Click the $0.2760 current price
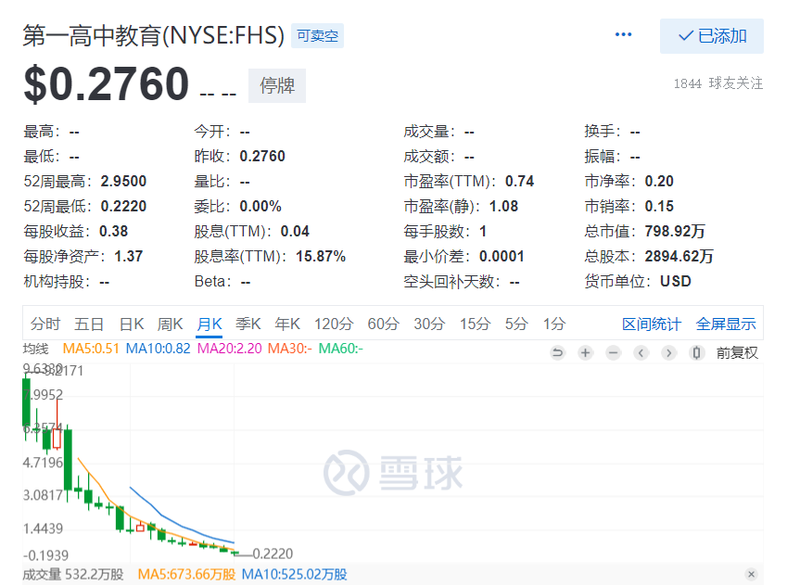The height and width of the screenshot is (585, 800). [106, 84]
